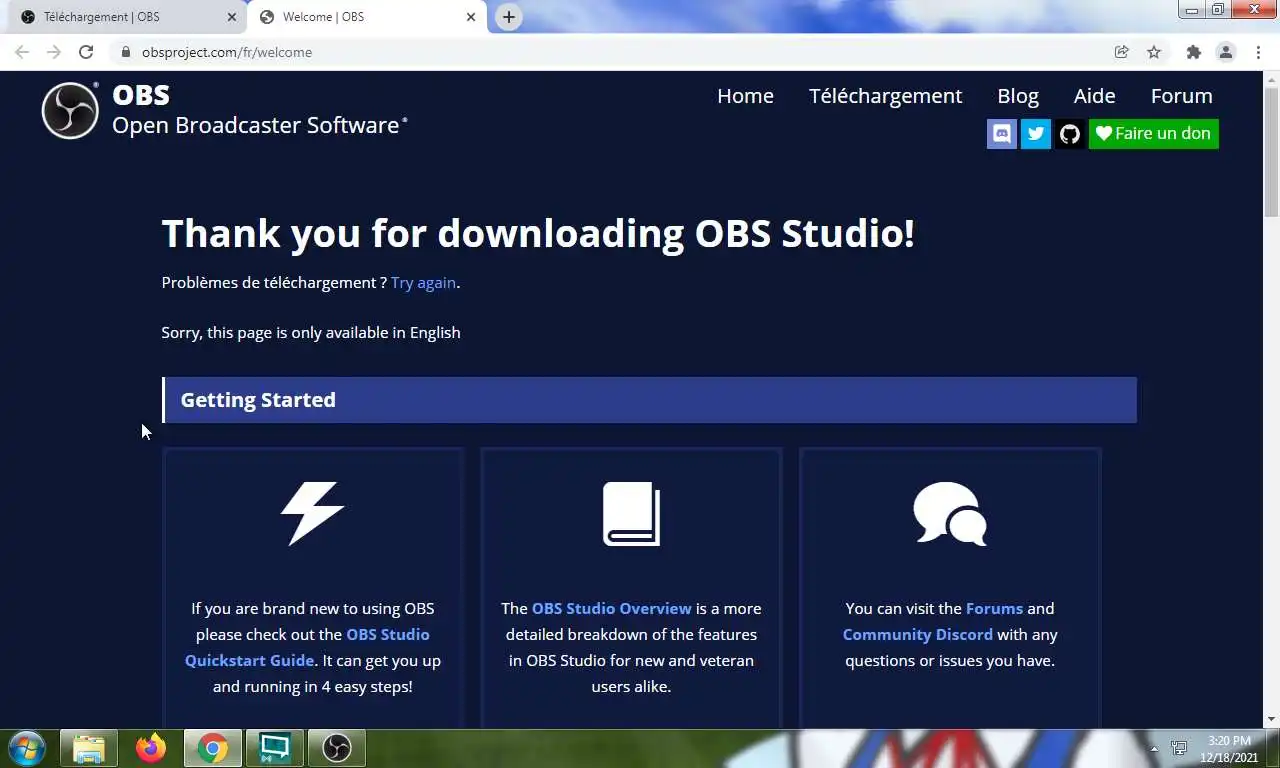The image size is (1280, 768).
Task: Click the share page icon in address bar
Action: click(x=1122, y=52)
